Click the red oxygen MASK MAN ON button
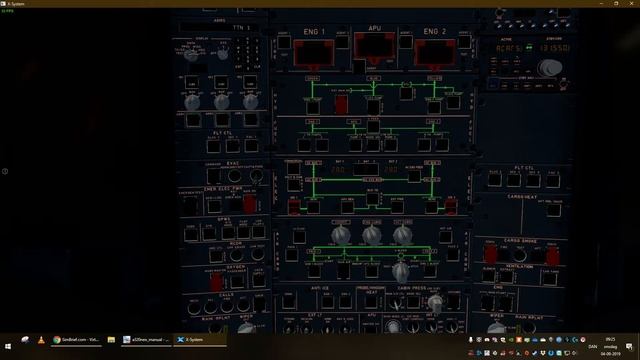Viewport: 640px width, 360px height. tap(216, 281)
